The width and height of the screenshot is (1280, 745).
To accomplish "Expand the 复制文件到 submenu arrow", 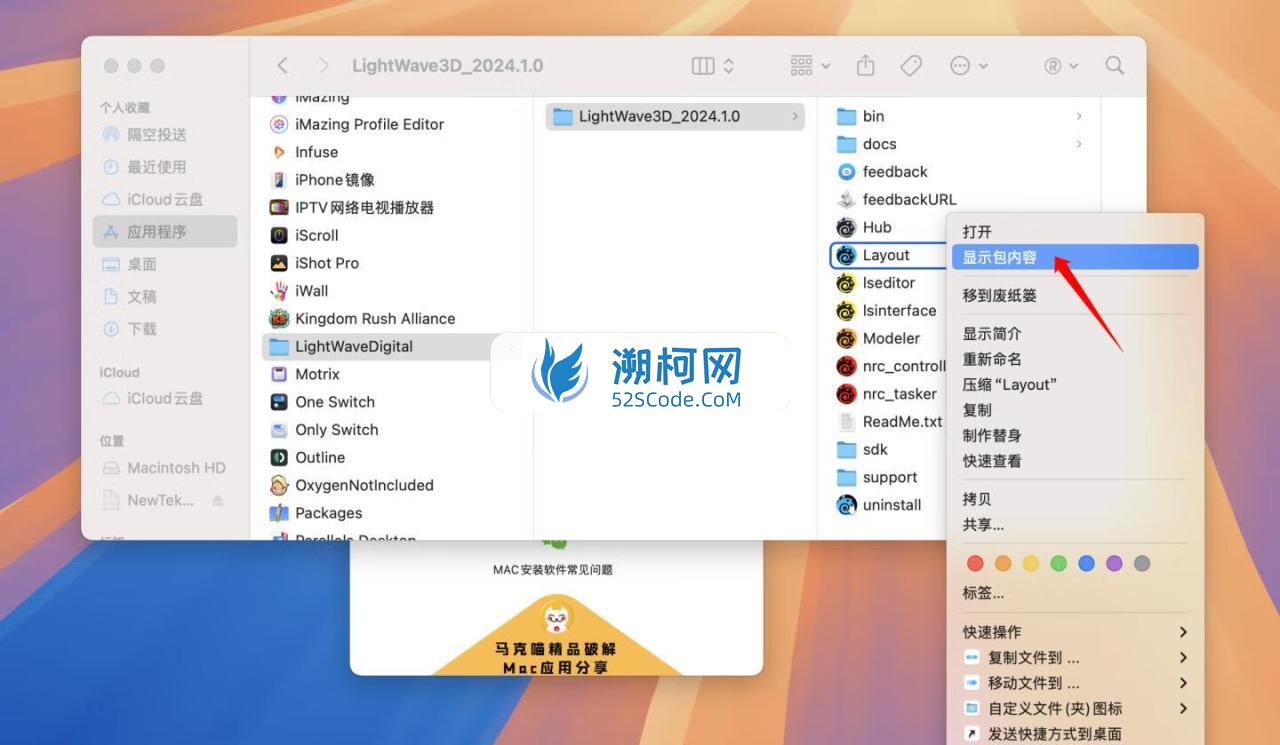I will coord(1183,658).
